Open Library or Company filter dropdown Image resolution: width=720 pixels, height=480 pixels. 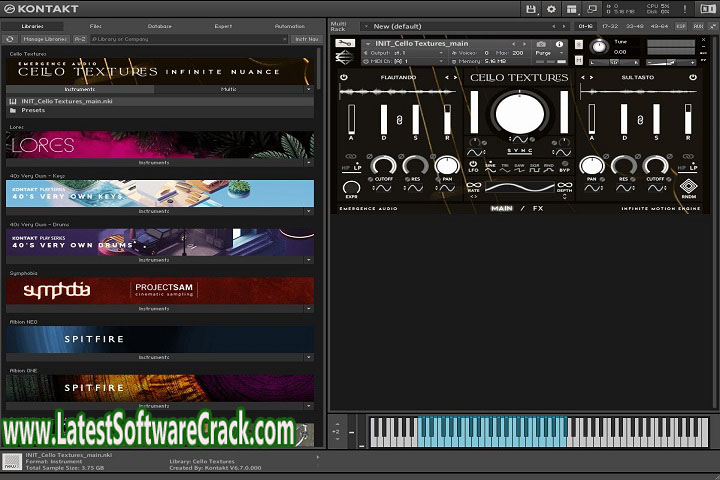tap(285, 40)
